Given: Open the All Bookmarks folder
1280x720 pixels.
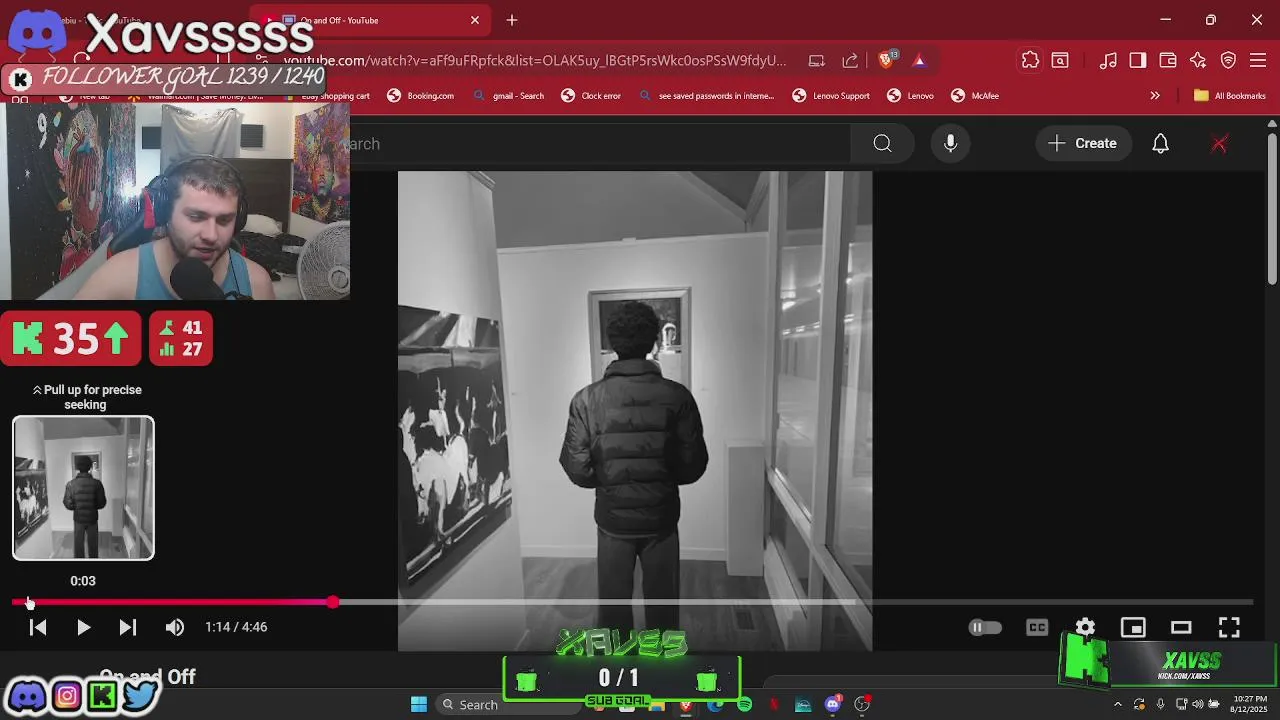Looking at the screenshot, I should coord(1230,96).
